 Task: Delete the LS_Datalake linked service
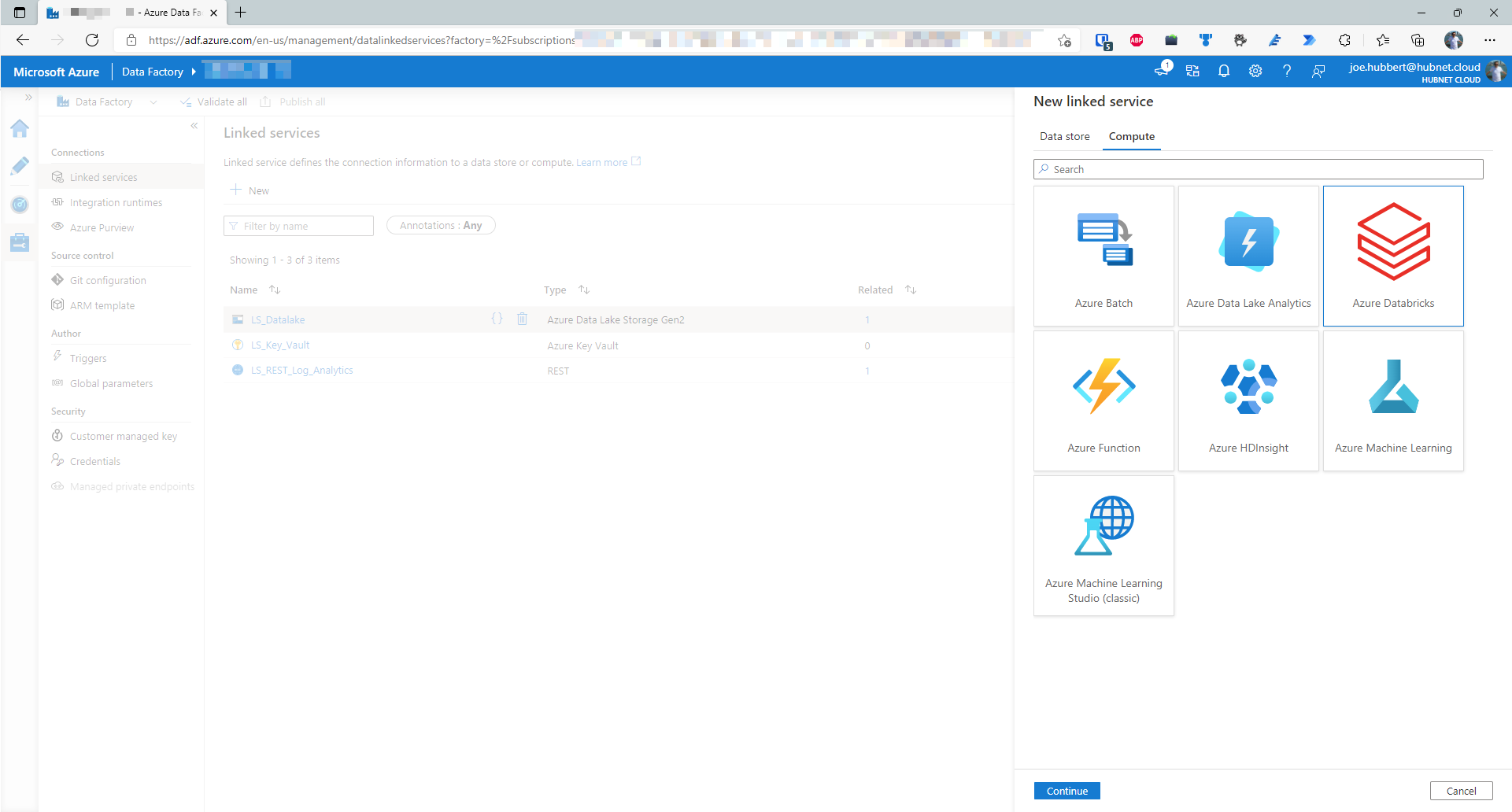point(522,319)
